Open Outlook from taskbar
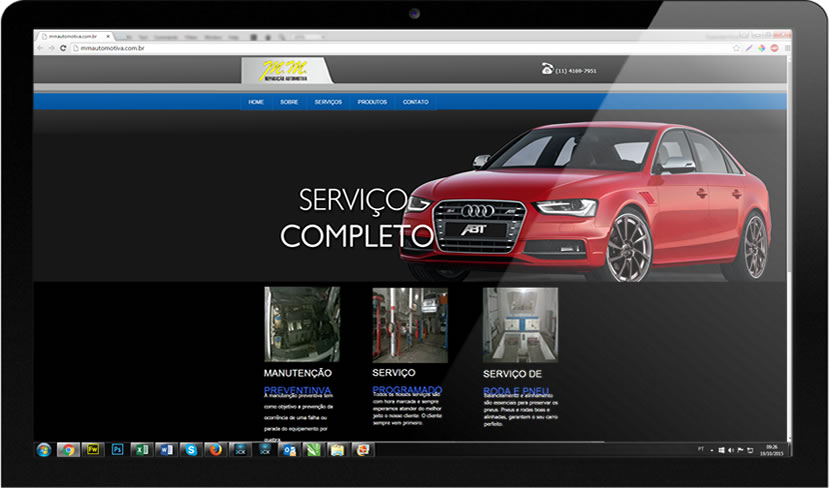The width and height of the screenshot is (830, 488). coord(290,450)
